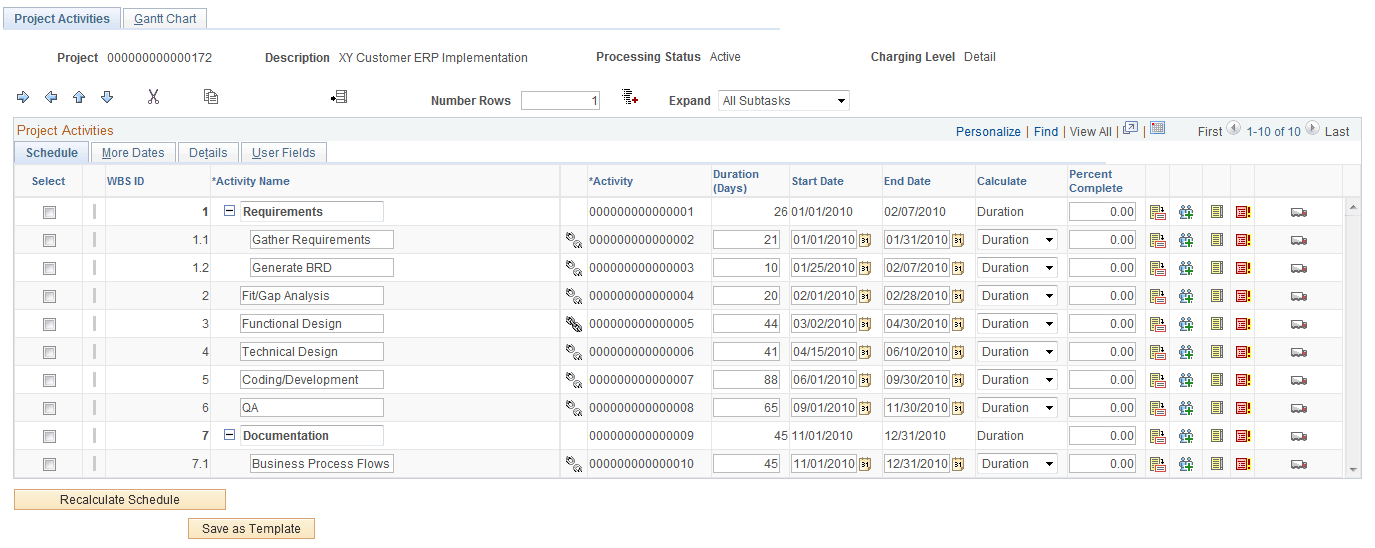The image size is (1375, 548).
Task: Click the grid scrollbar up arrow
Action: coord(1354,207)
